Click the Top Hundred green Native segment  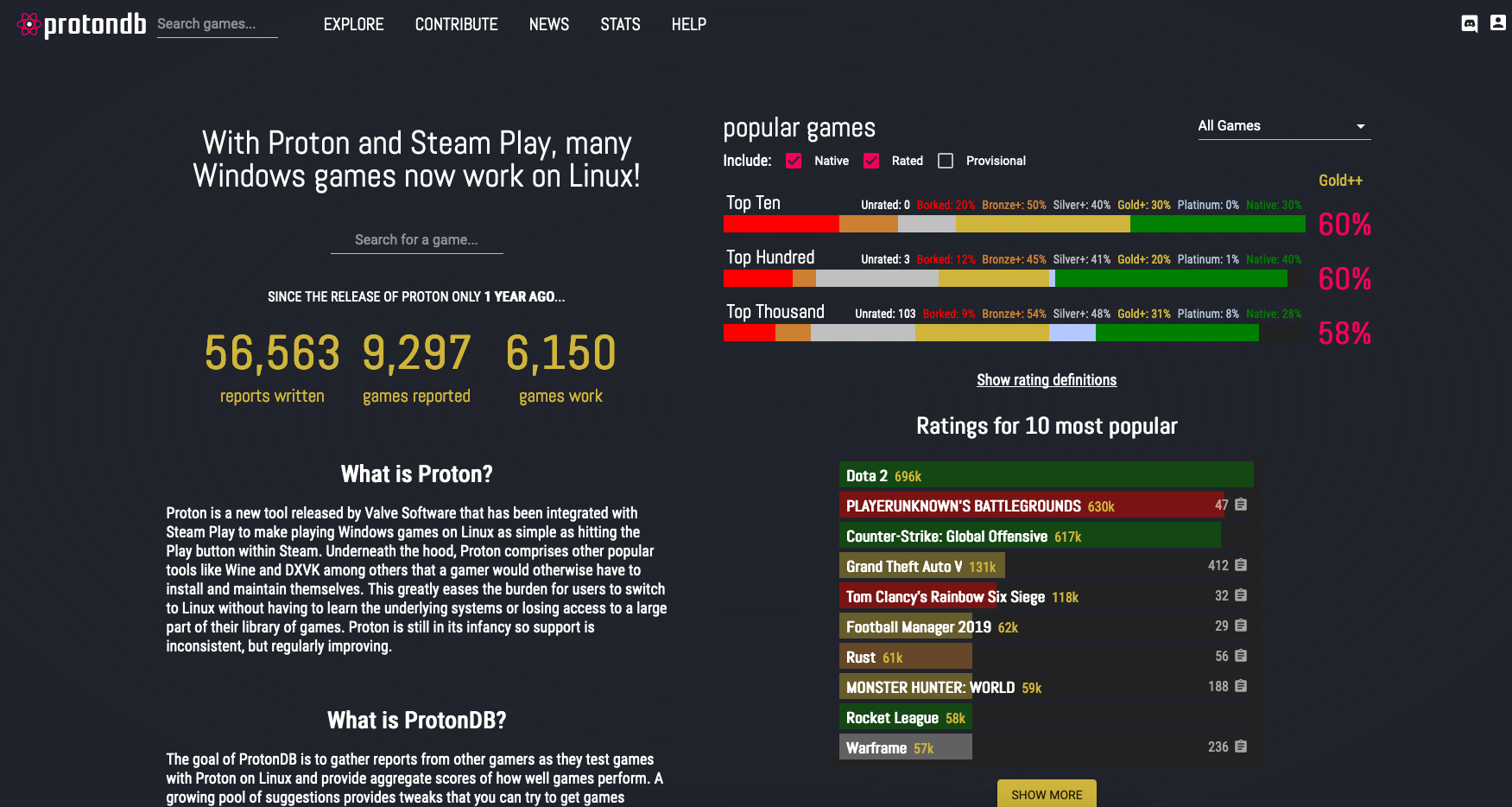pos(1171,278)
